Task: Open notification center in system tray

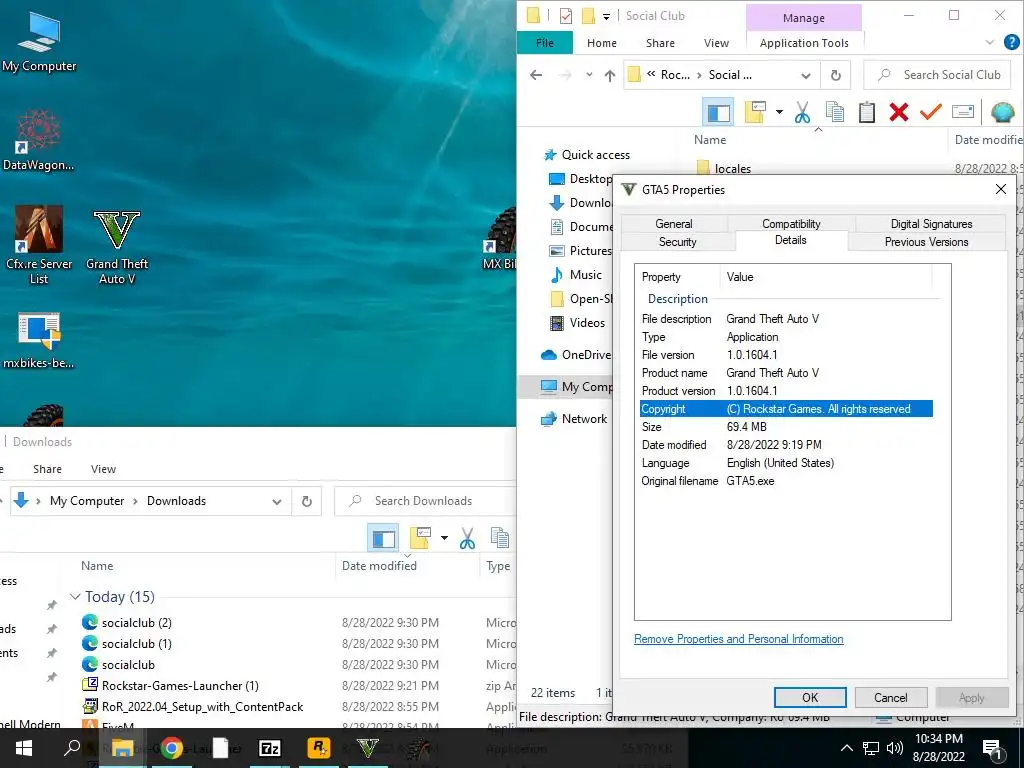Action: pyautogui.click(x=993, y=748)
